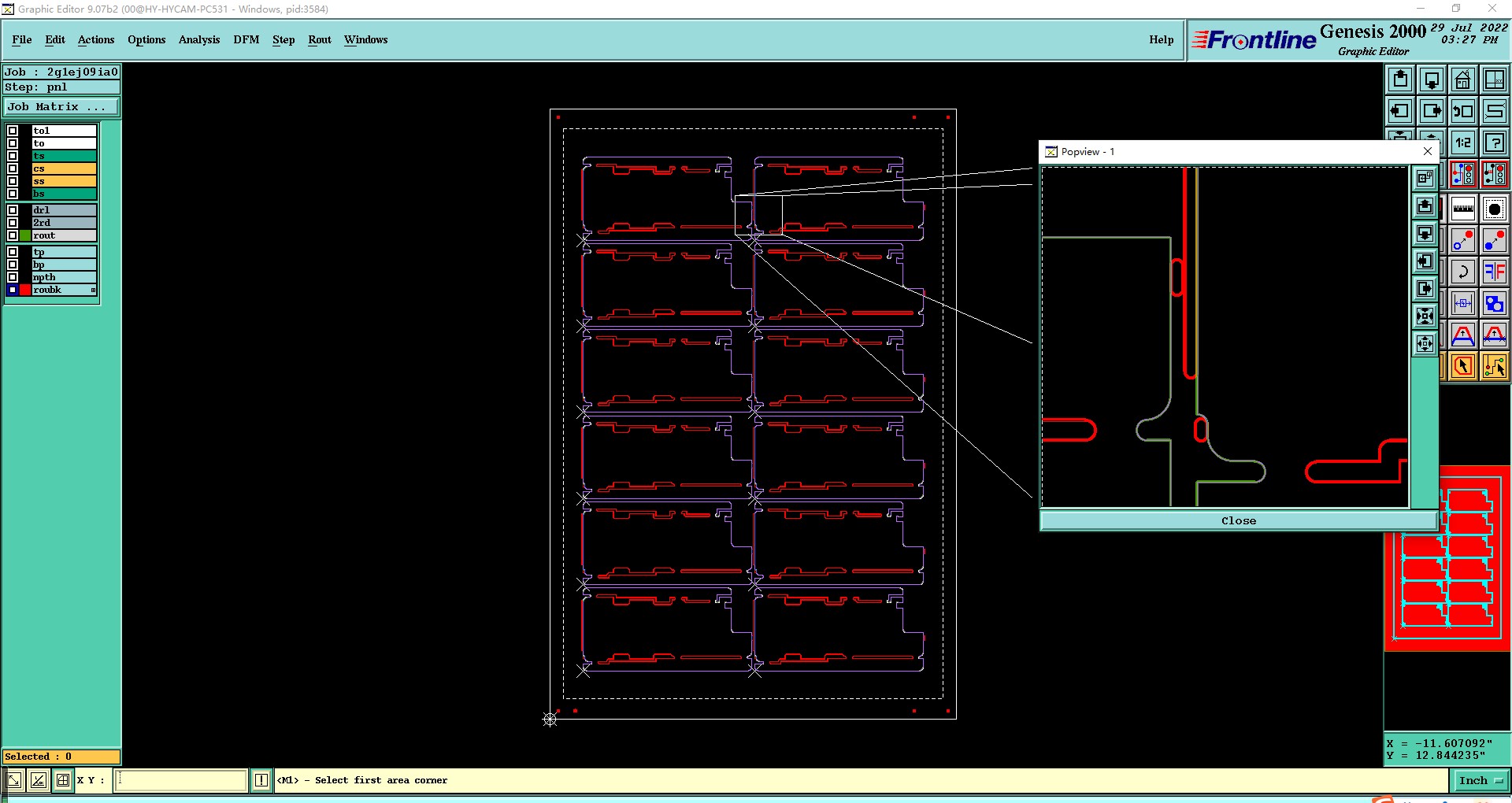Open the Step menu
The width and height of the screenshot is (1512, 803).
click(x=283, y=39)
